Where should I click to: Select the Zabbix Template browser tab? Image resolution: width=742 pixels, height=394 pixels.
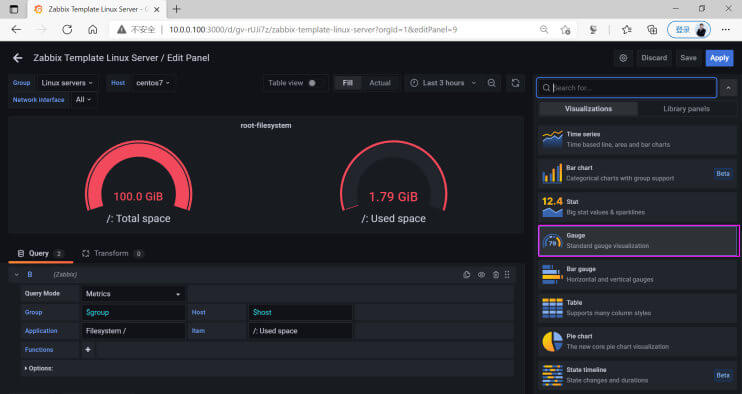97,9
